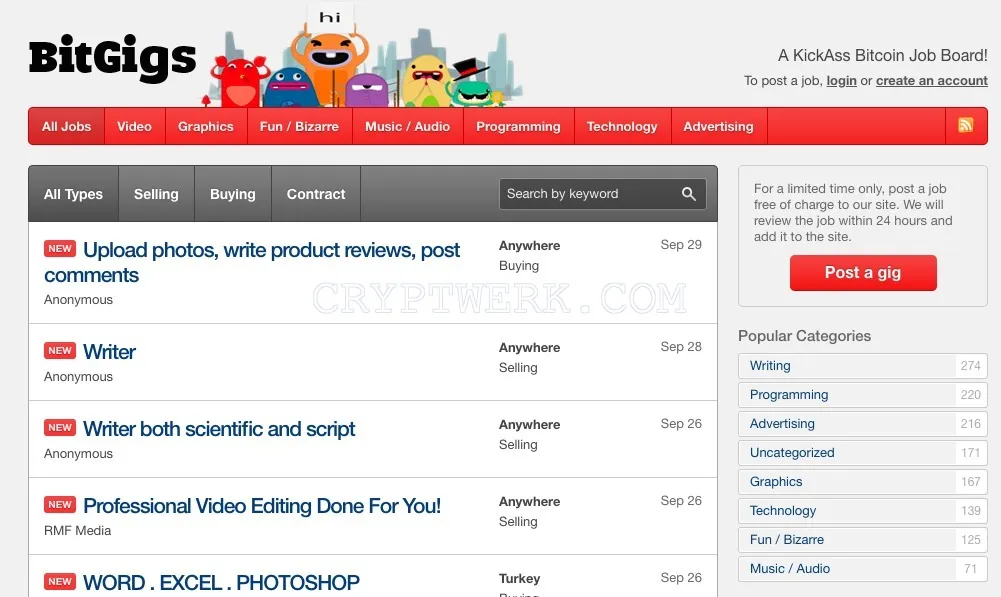Click the RMF Media poster name
The width and height of the screenshot is (1001, 597).
pos(77,531)
